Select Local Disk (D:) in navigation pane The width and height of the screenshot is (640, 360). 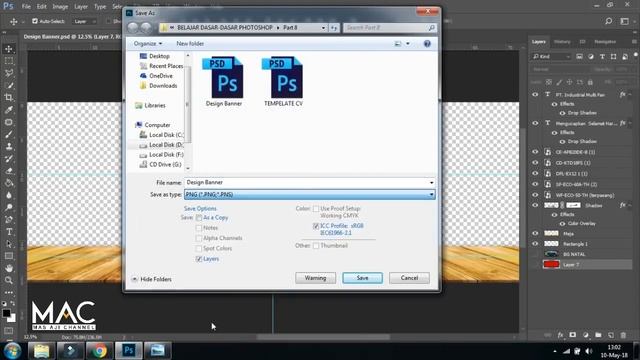click(x=162, y=145)
